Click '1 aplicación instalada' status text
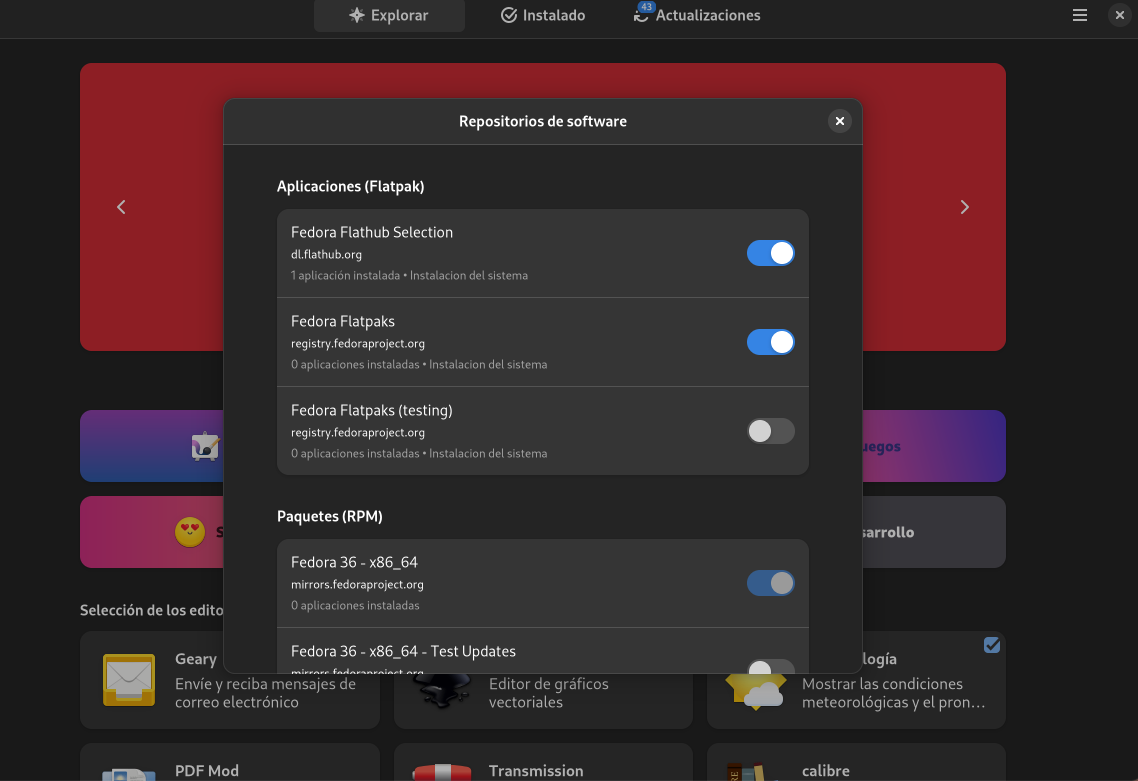The height and width of the screenshot is (781, 1138). (345, 276)
